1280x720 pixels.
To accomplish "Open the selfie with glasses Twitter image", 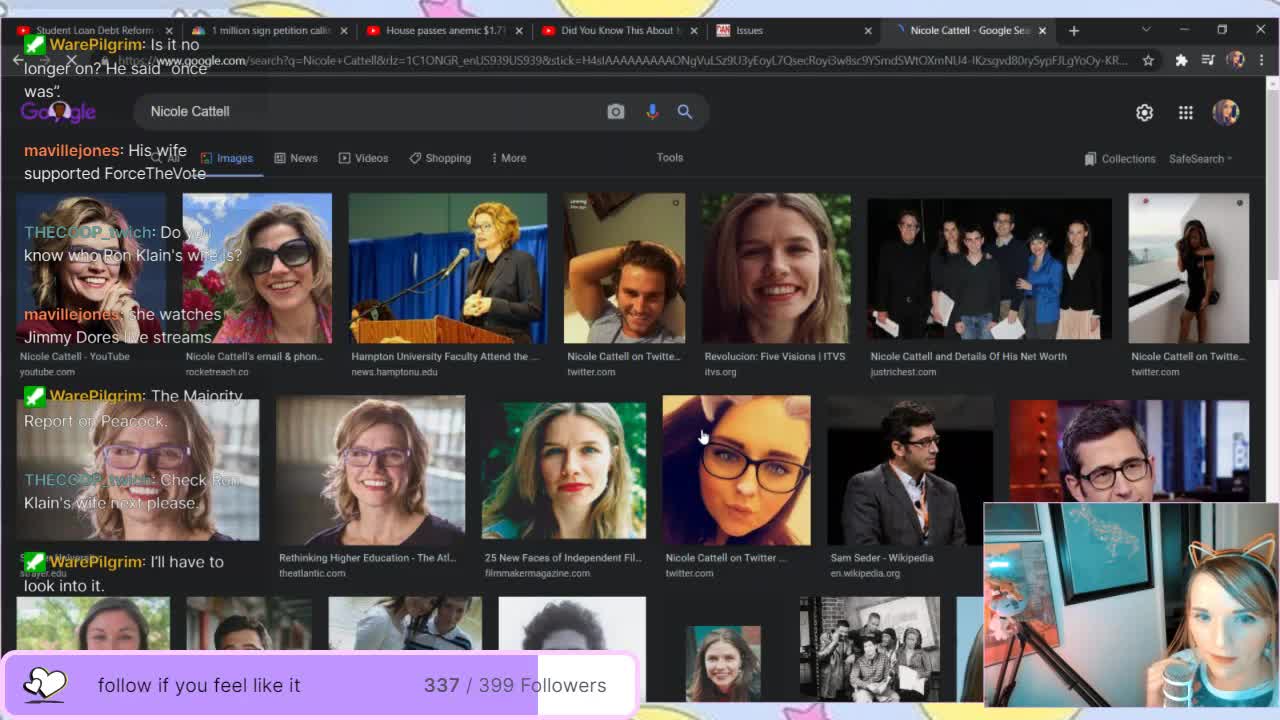I will pos(736,470).
